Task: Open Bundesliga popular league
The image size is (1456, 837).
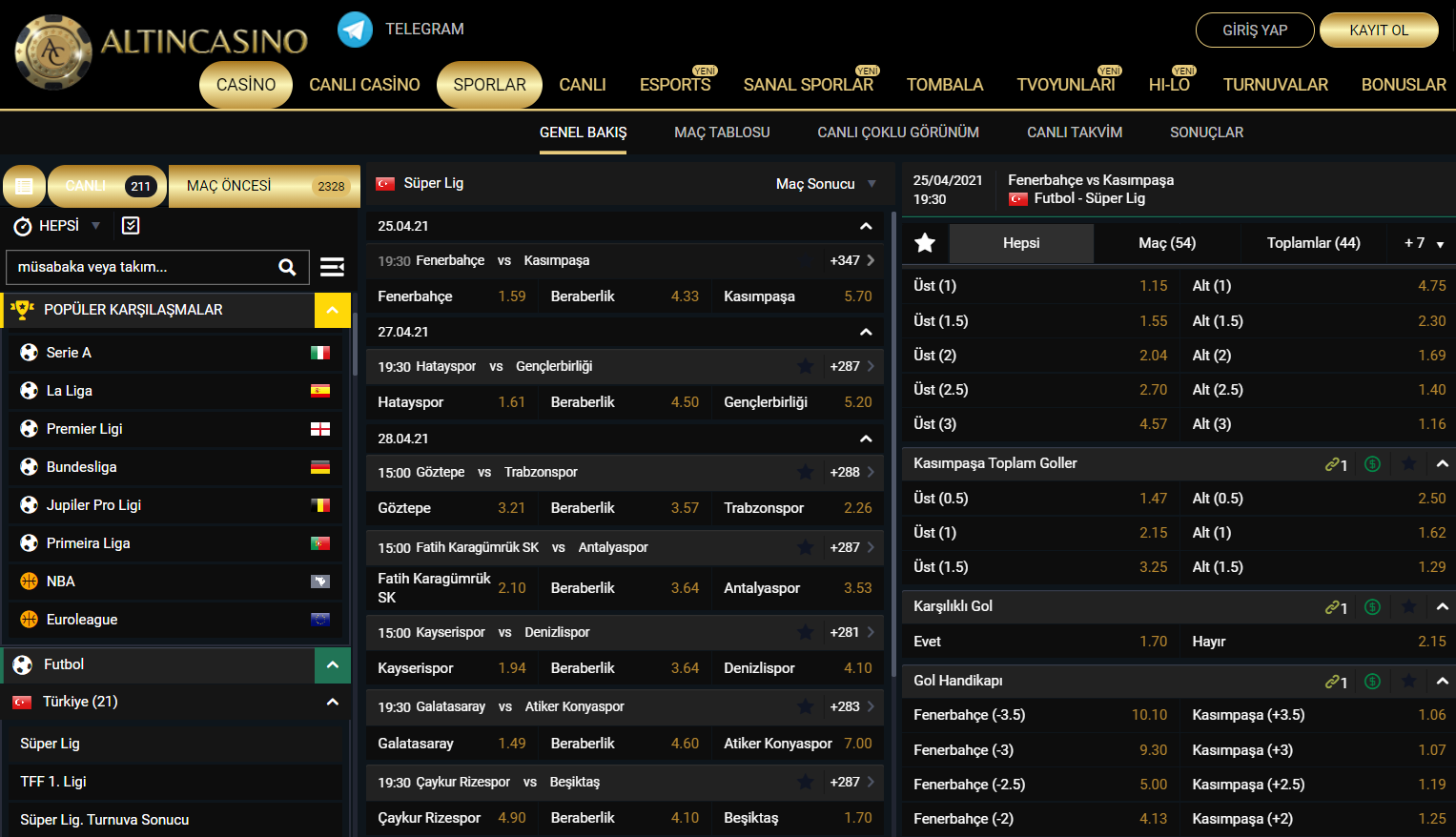Action: point(174,467)
